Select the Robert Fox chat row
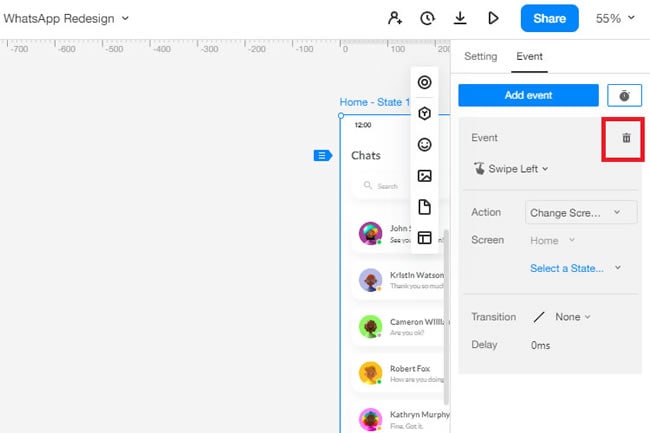Screen dimensions: 650x433 click(x=400, y=373)
